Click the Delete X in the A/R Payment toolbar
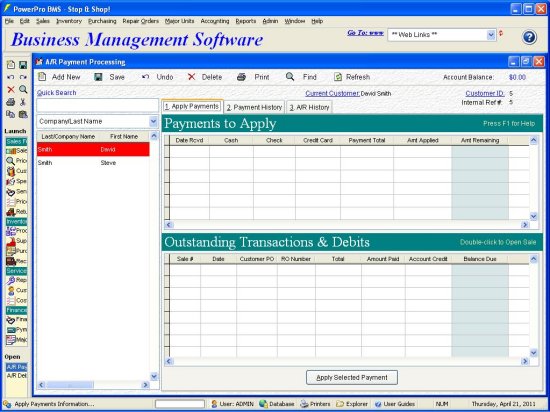The image size is (550, 412). tap(192, 77)
